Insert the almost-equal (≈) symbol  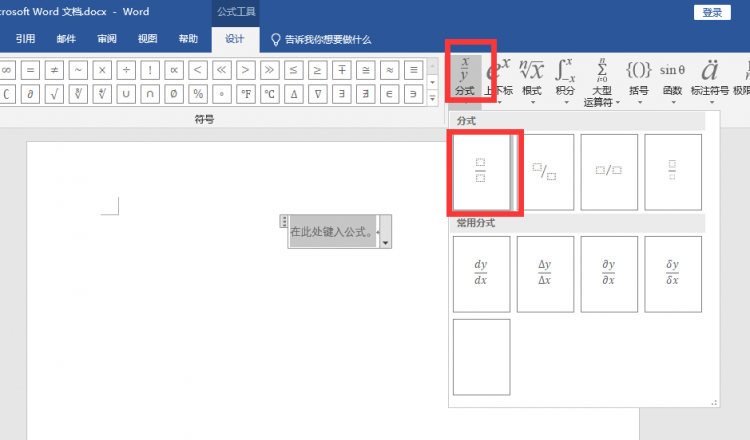(389, 70)
